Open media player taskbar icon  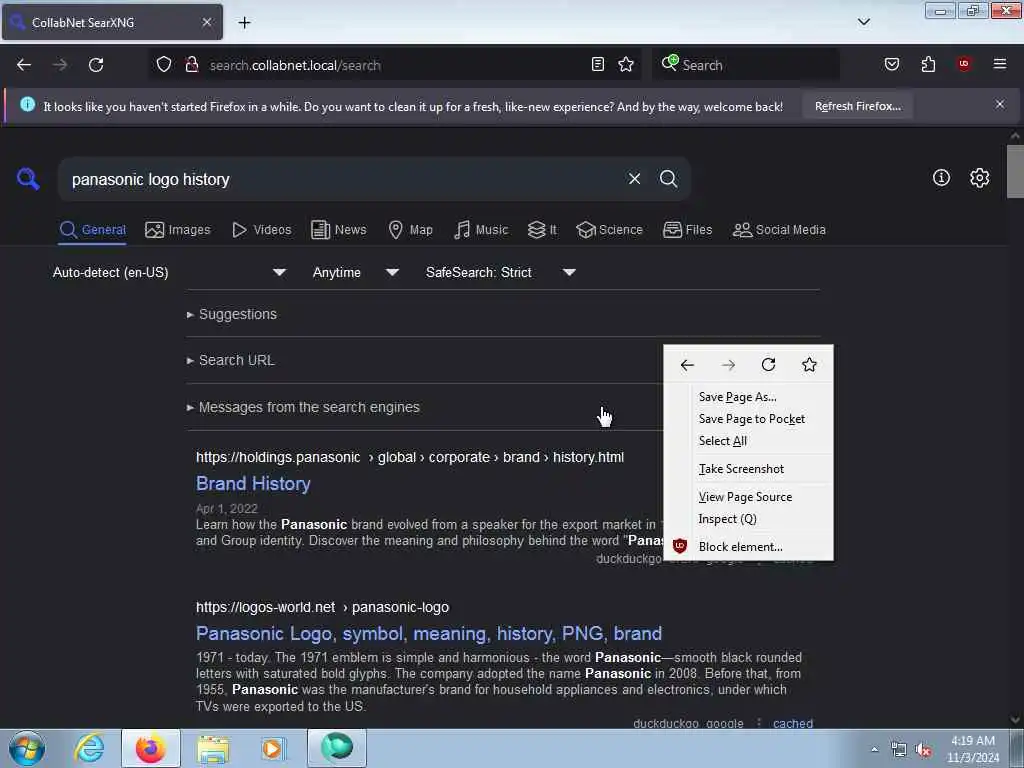tap(272, 748)
